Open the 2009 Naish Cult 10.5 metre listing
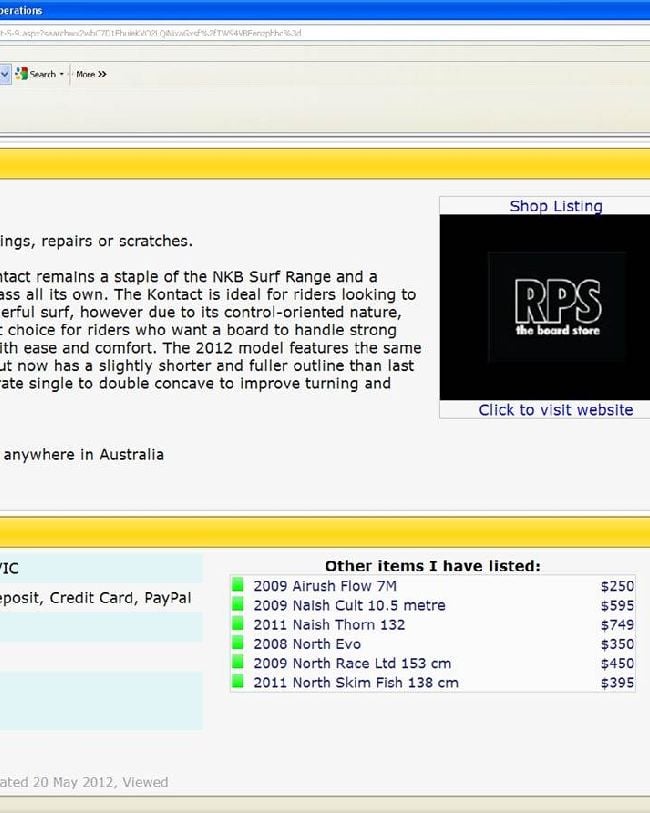 point(349,605)
